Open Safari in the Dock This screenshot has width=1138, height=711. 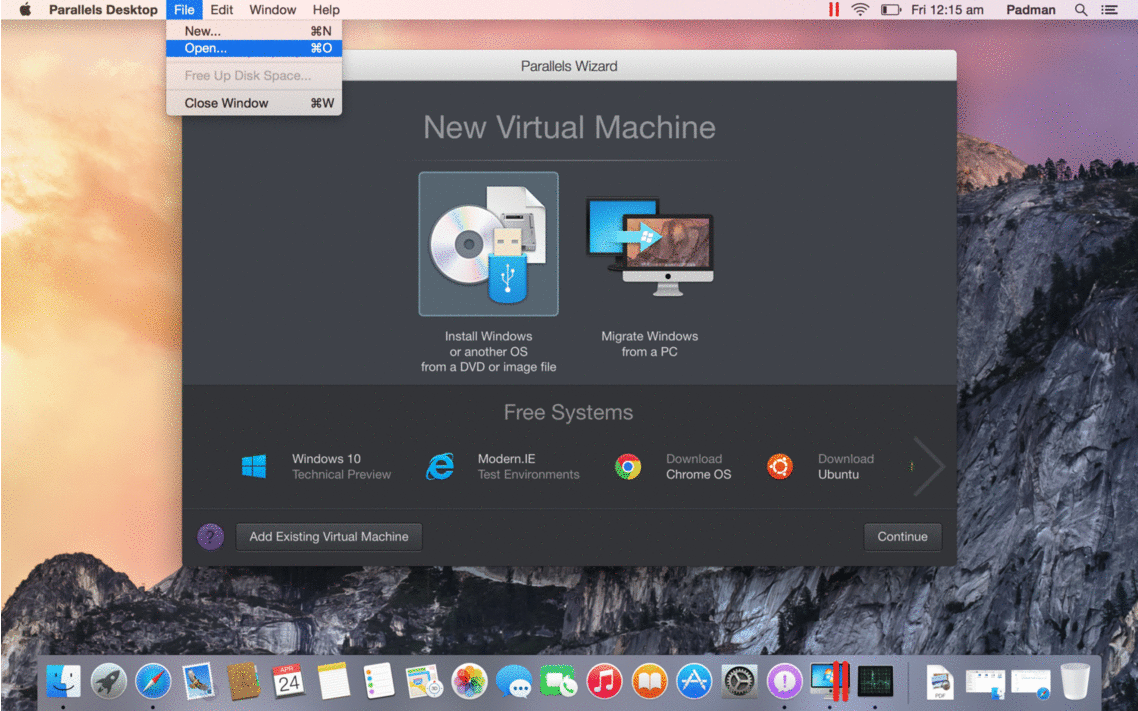click(x=153, y=682)
